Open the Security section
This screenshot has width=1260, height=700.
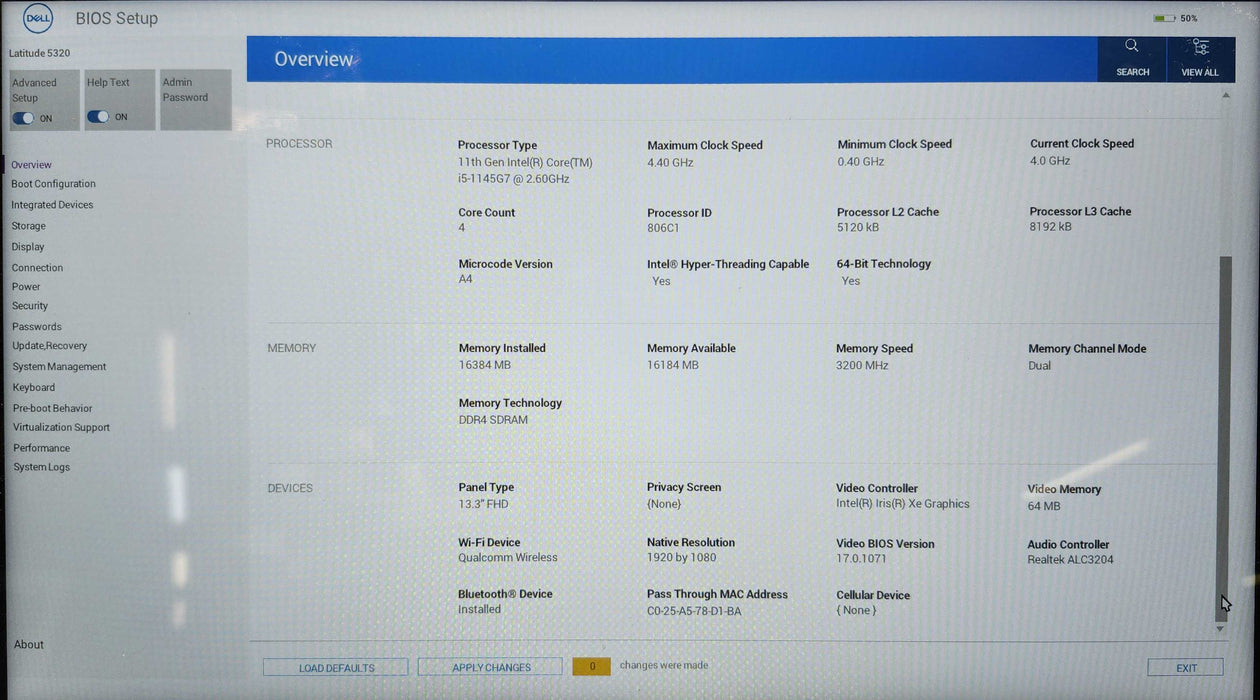coord(30,306)
